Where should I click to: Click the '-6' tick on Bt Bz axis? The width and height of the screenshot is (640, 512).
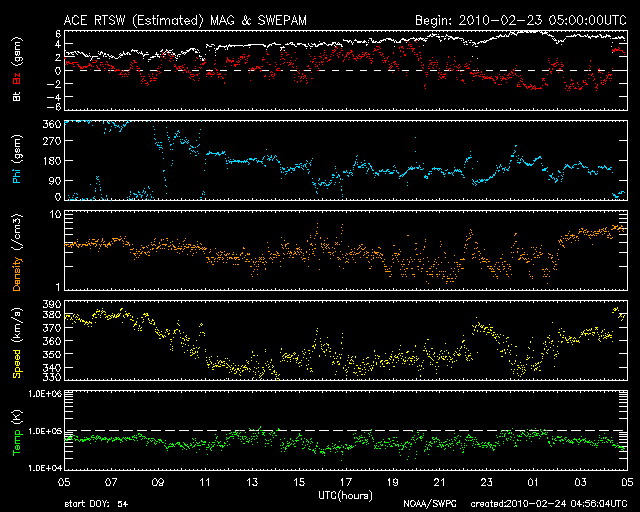[53, 107]
